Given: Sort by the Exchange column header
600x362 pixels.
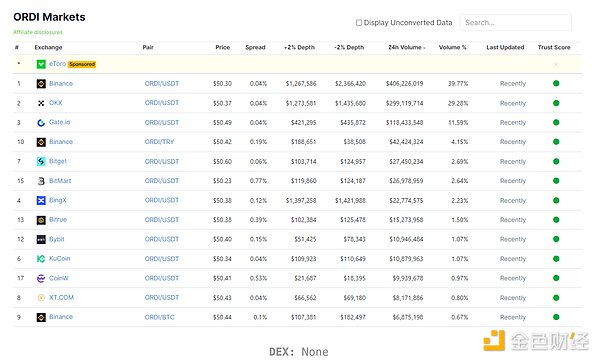Looking at the screenshot, I should [48, 47].
